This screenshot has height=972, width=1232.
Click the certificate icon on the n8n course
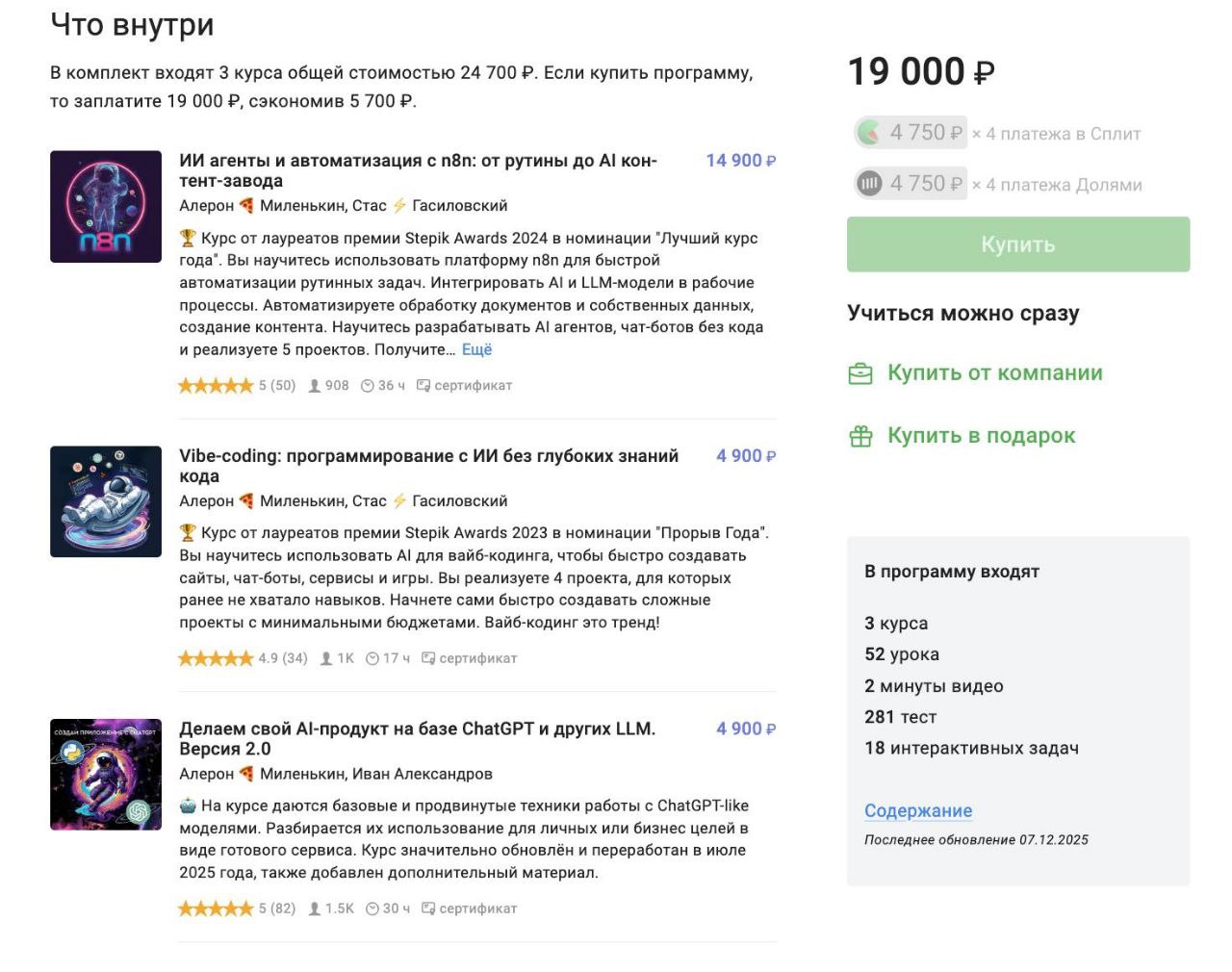(423, 386)
